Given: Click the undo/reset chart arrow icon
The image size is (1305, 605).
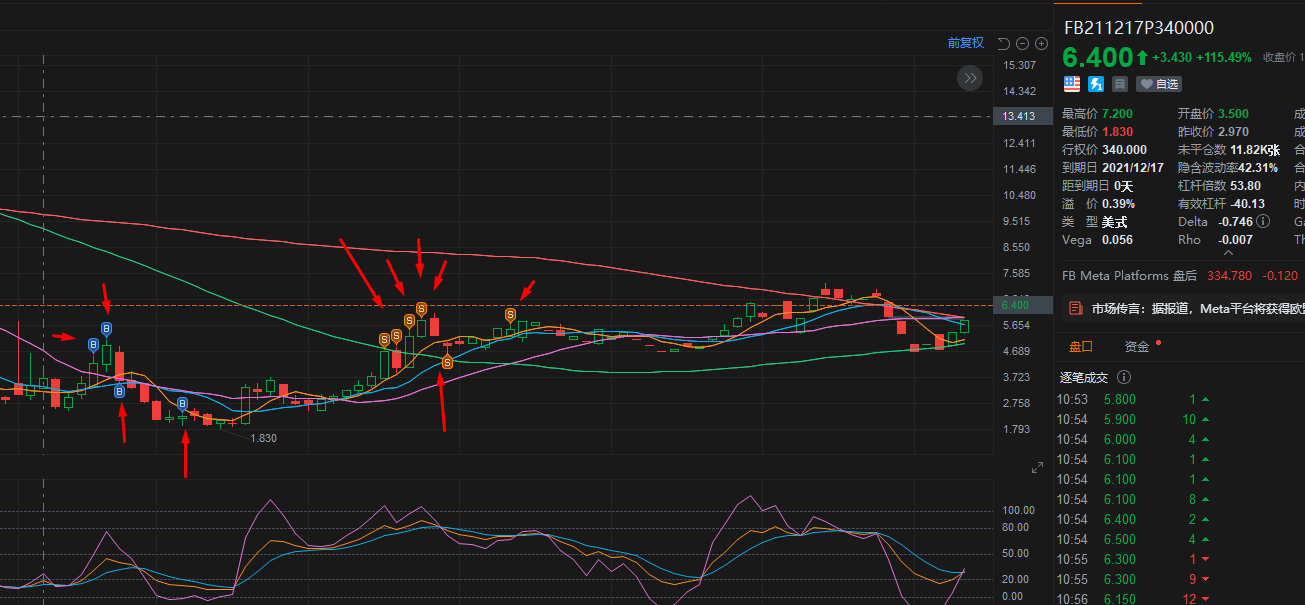Looking at the screenshot, I should click(x=1003, y=43).
